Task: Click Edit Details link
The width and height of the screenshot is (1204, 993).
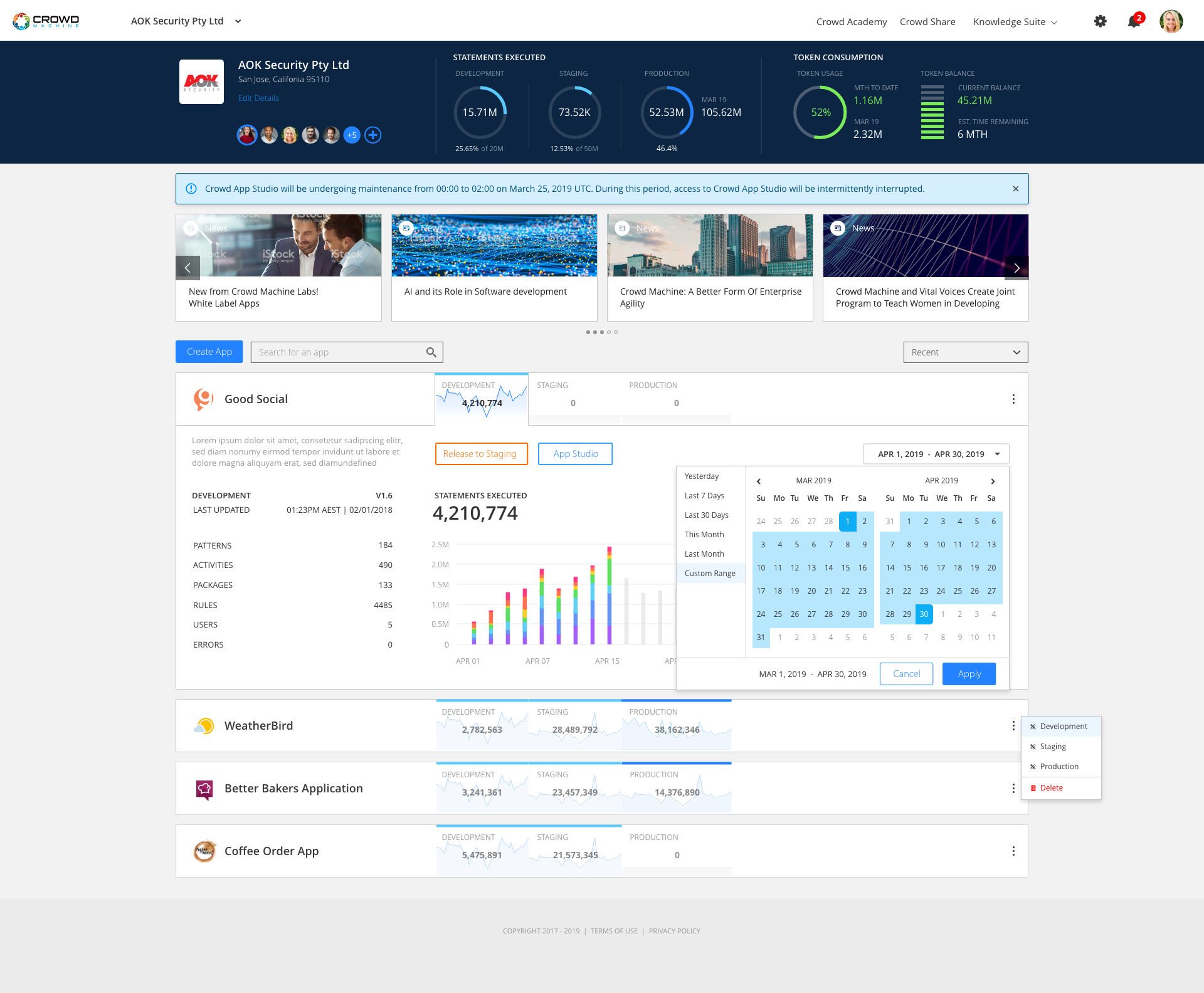Action: point(258,98)
